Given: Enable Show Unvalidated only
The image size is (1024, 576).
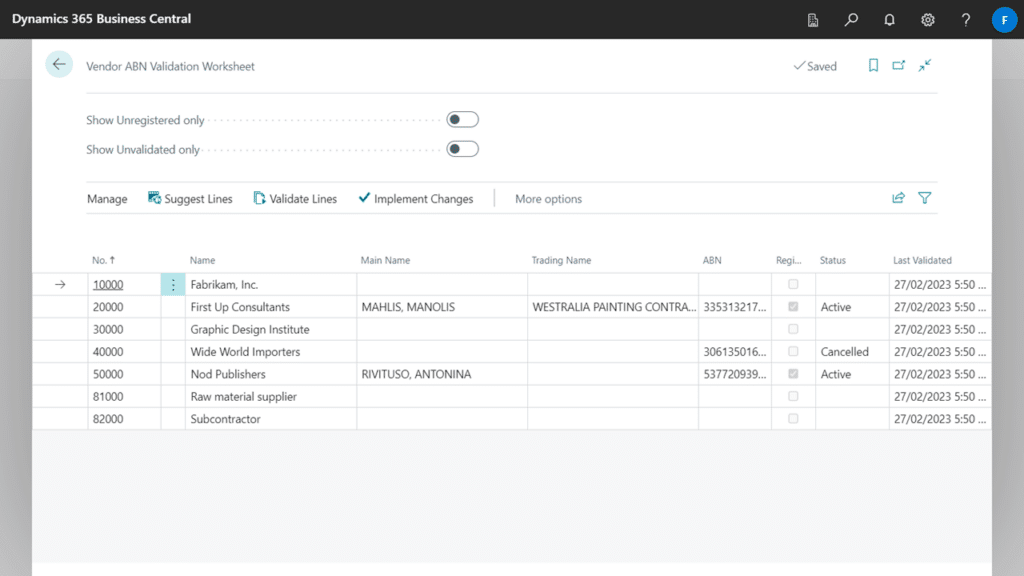Looking at the screenshot, I should (x=462, y=148).
